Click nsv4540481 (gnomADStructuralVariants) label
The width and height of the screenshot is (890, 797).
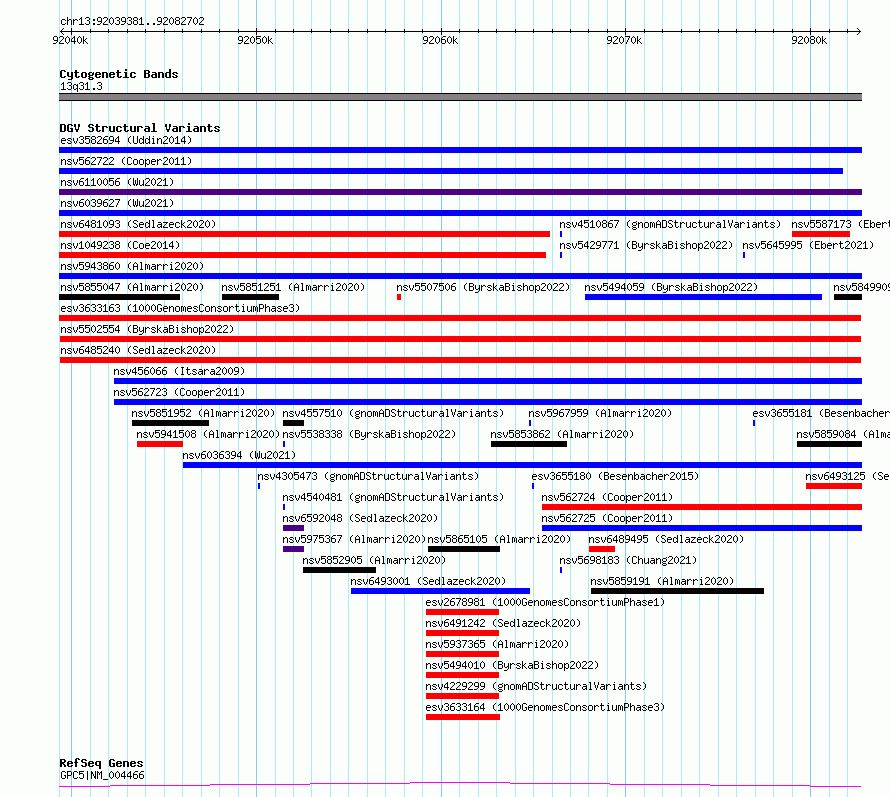[x=393, y=497]
